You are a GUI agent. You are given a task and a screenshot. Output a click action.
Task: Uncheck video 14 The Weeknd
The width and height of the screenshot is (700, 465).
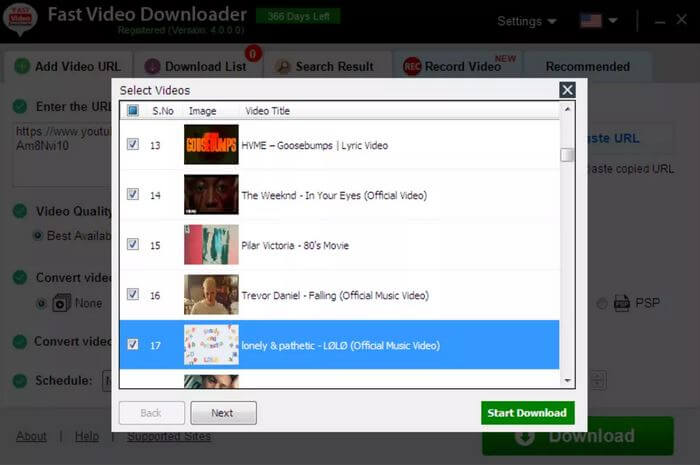[x=133, y=194]
